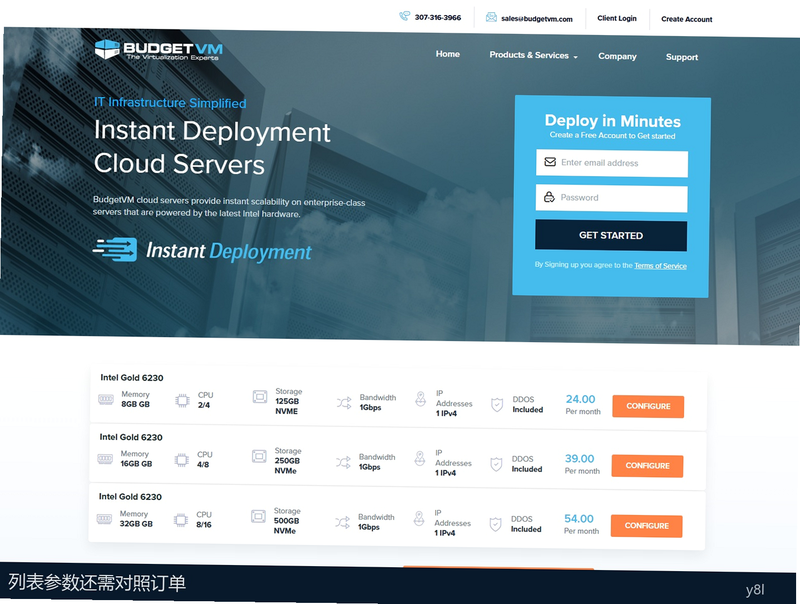Click the sales@budgetvm.com email link
Image resolution: width=800 pixels, height=604 pixels.
537,19
